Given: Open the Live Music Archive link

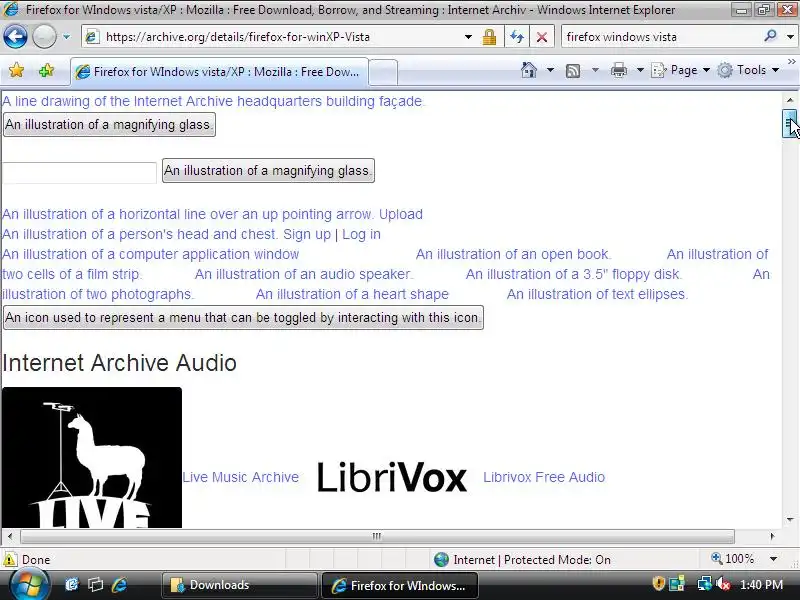Looking at the screenshot, I should point(241,477).
